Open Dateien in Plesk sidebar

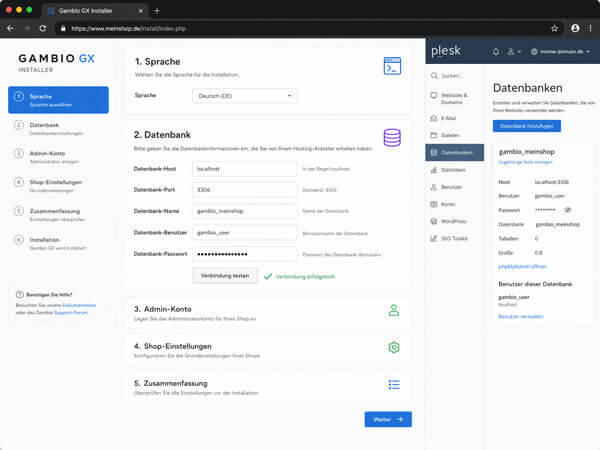(454, 135)
